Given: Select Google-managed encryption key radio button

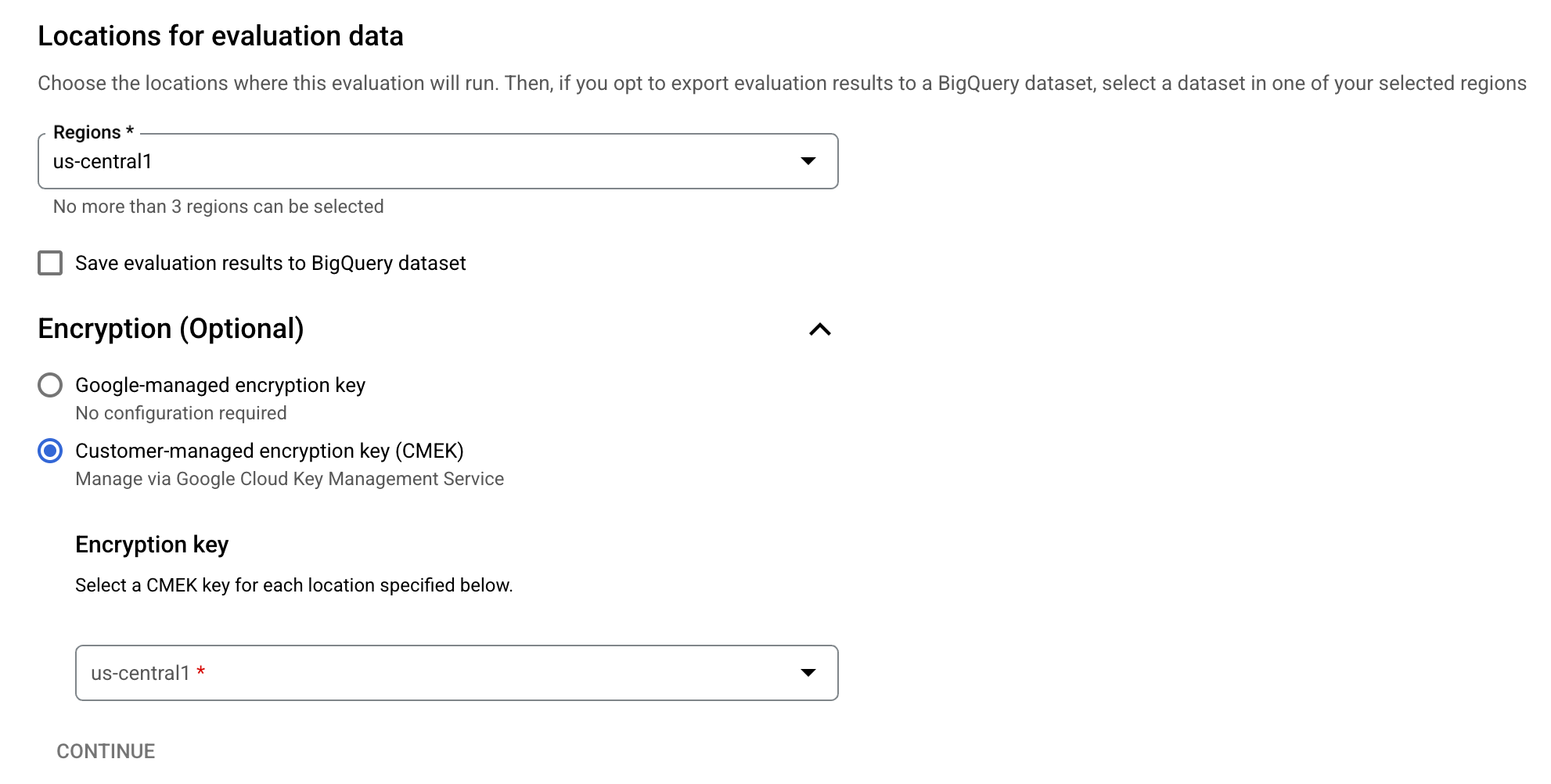Looking at the screenshot, I should click(50, 385).
